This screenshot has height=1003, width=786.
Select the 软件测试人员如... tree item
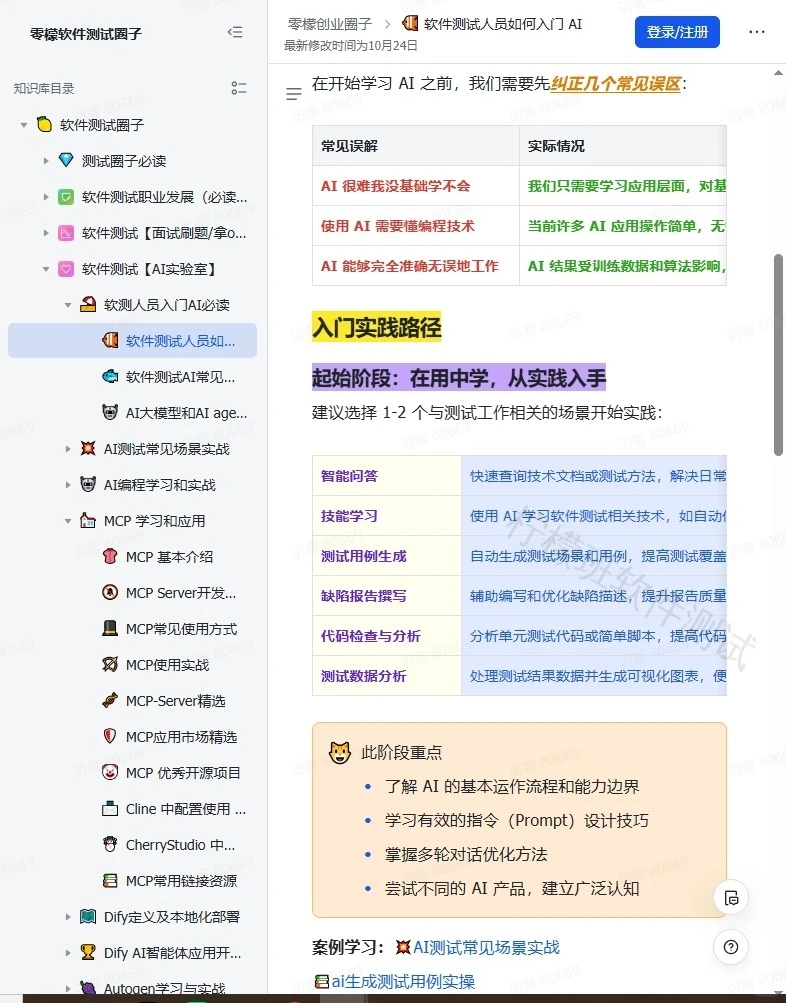pos(132,340)
